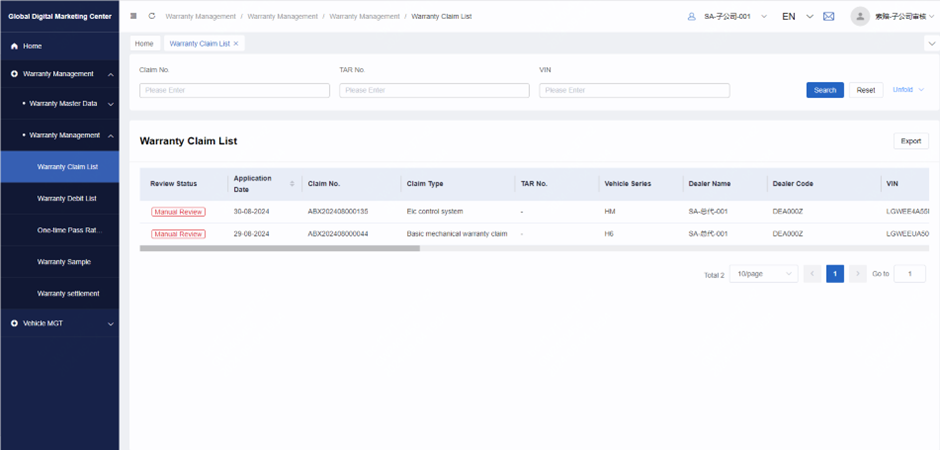Click the Claim No. input field
940x450 pixels.
[x=234, y=90]
